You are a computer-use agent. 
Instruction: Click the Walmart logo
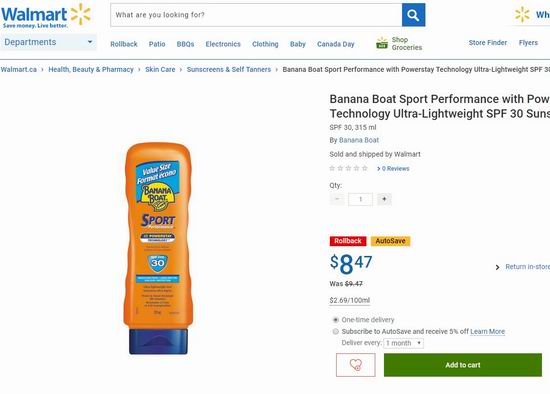[46, 16]
